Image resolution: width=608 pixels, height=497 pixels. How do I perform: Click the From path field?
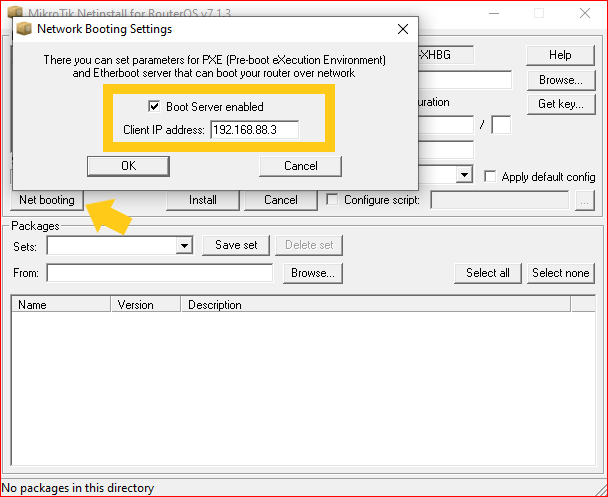[159, 273]
